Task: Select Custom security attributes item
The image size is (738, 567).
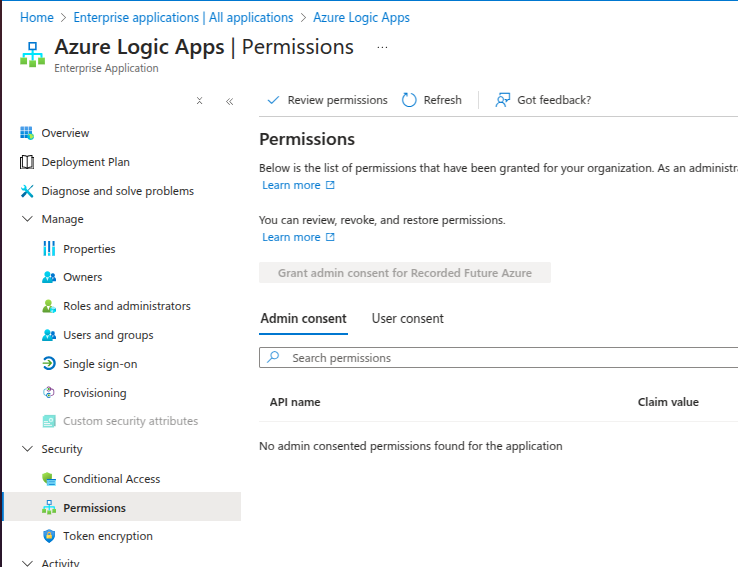Action: coord(130,421)
